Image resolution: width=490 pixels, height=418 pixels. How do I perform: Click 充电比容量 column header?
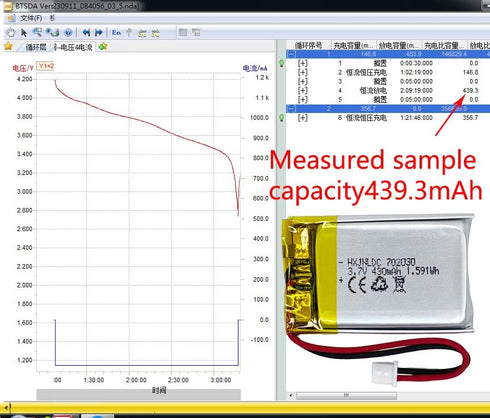pos(444,45)
